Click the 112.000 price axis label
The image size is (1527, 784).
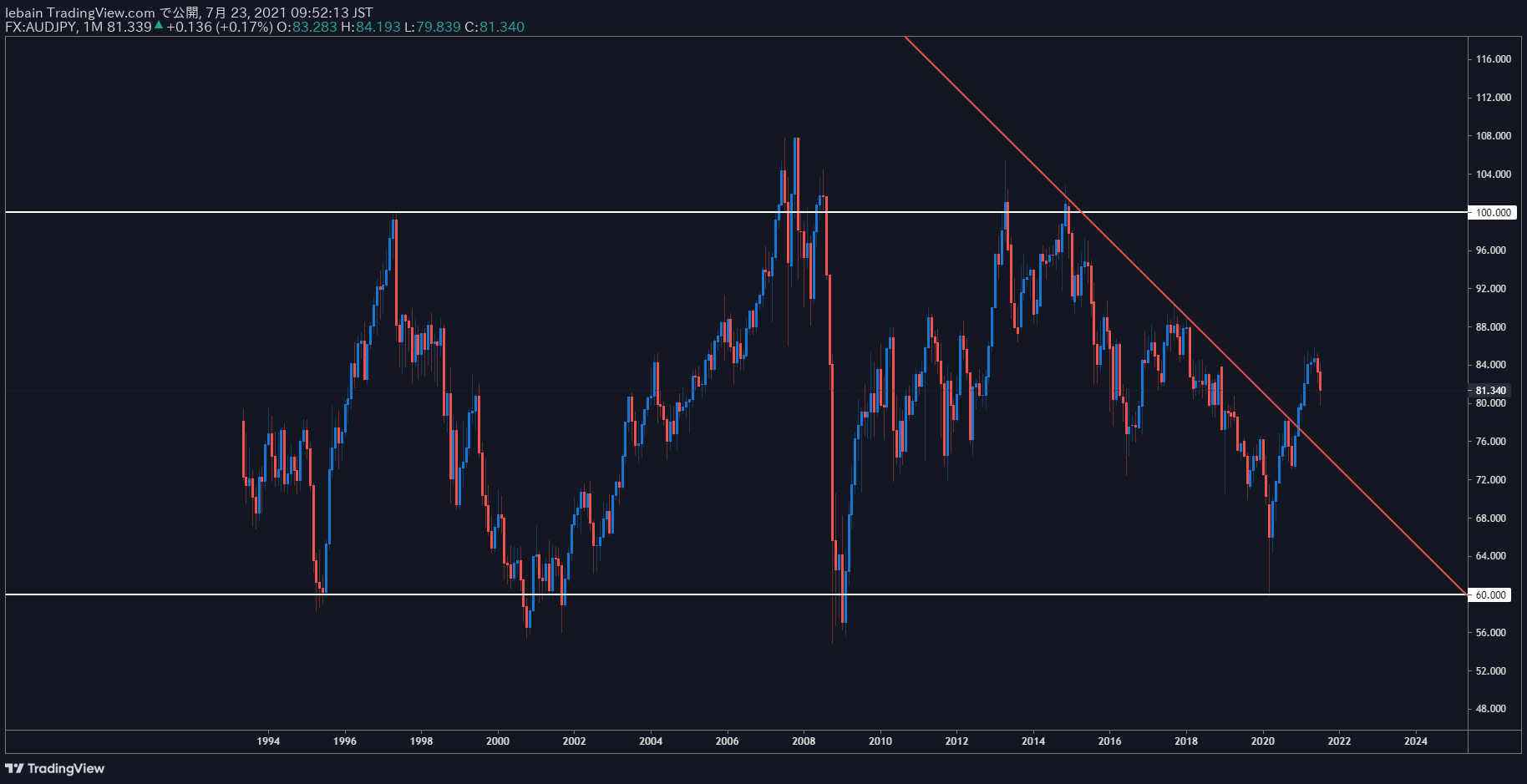pyautogui.click(x=1493, y=98)
